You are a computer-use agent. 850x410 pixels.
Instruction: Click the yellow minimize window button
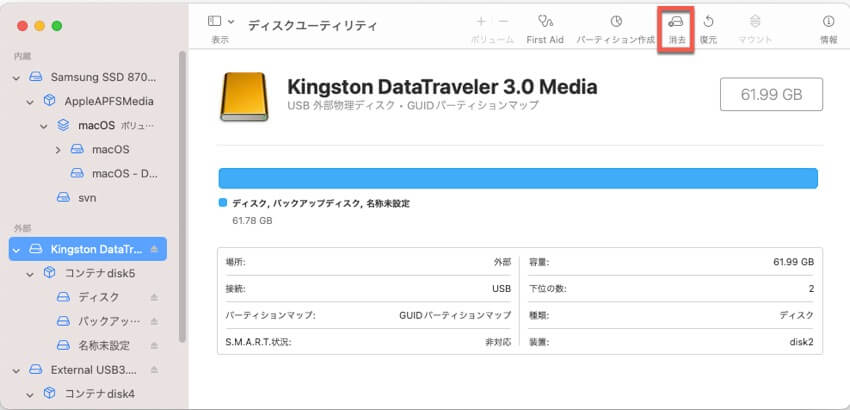coord(40,26)
